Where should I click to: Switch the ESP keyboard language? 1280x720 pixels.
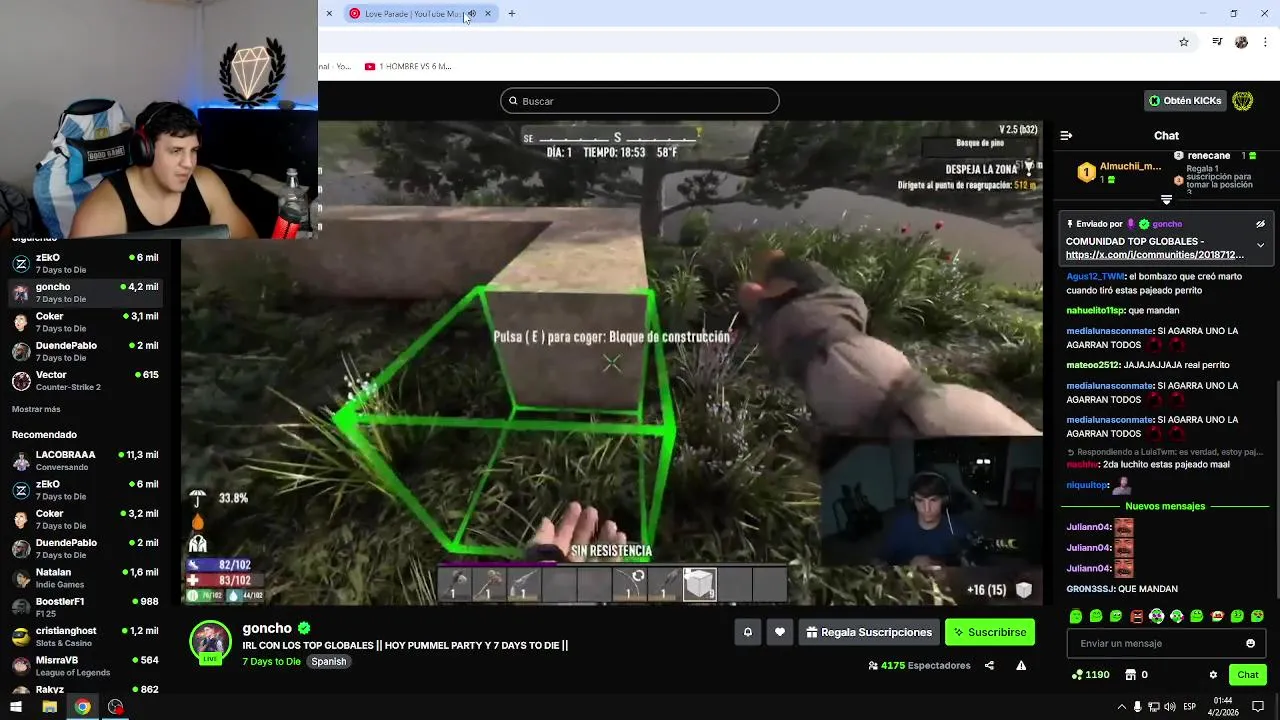pyautogui.click(x=1190, y=707)
